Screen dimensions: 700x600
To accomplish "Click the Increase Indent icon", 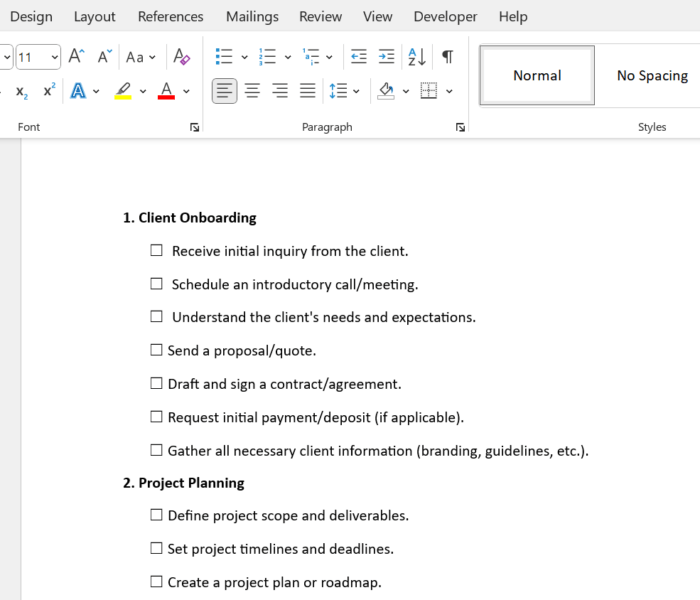I will [387, 57].
